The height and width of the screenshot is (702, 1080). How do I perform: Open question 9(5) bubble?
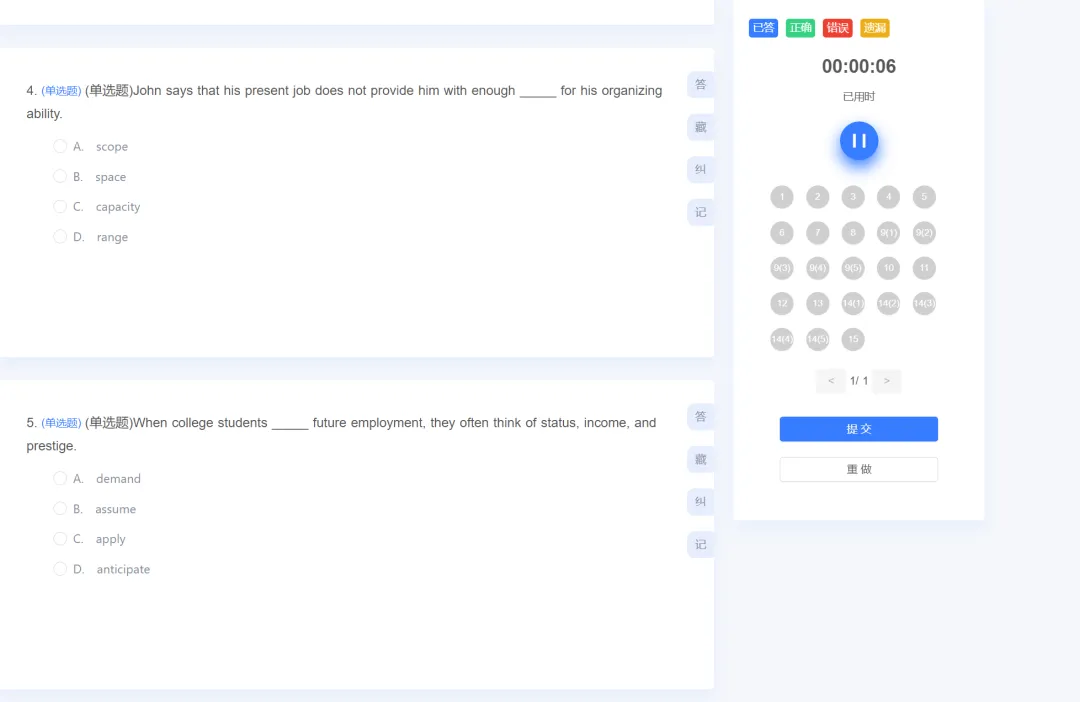(x=853, y=268)
